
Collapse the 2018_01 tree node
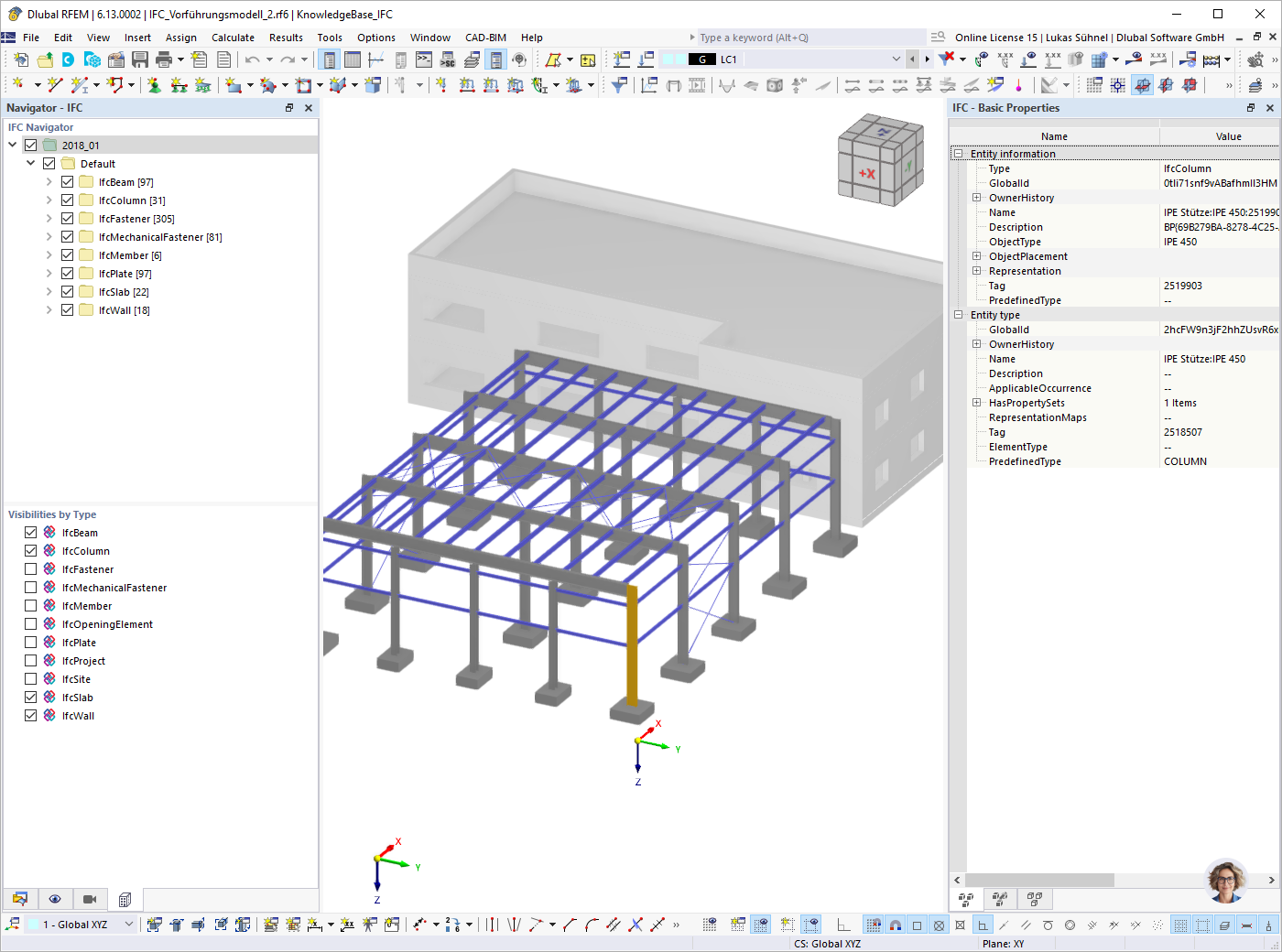tap(13, 145)
